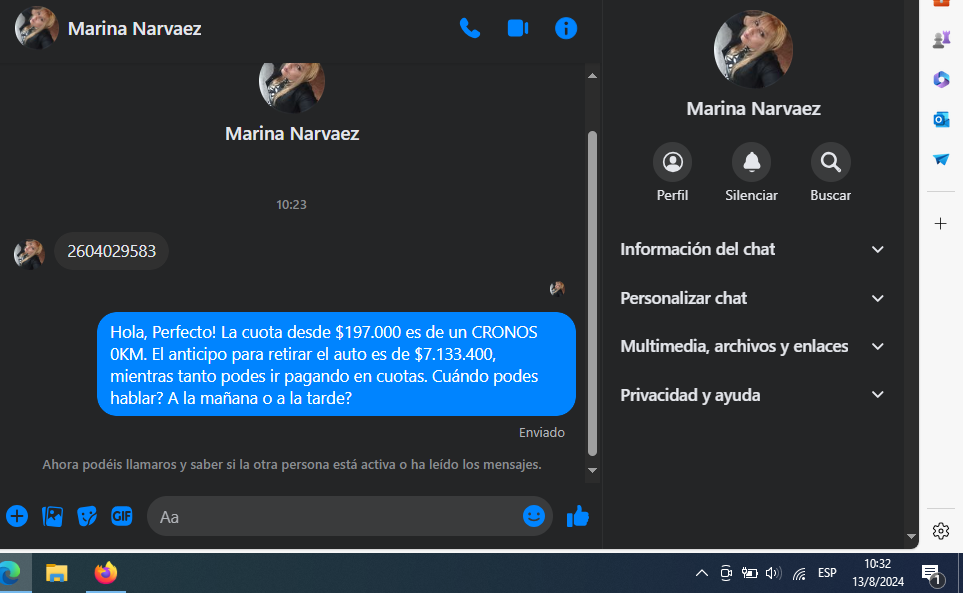Open Firefox from the Windows taskbar

coord(106,573)
